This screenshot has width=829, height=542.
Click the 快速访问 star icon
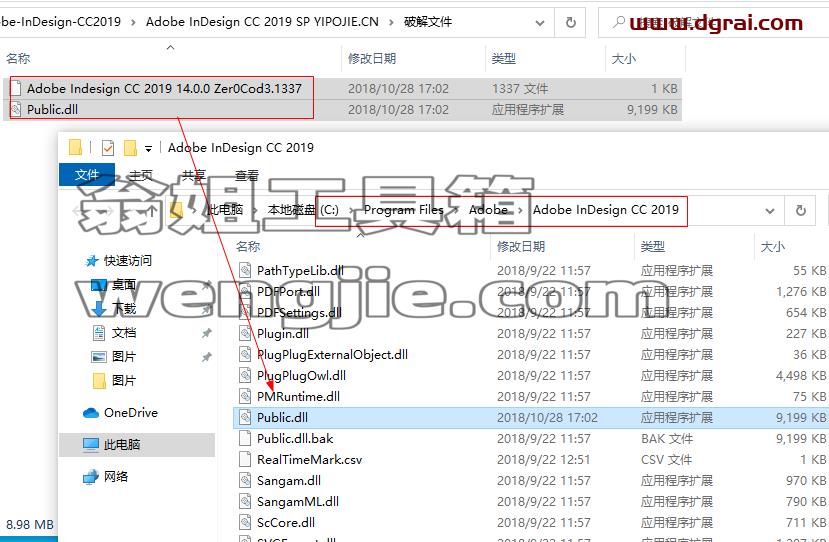pos(92,261)
